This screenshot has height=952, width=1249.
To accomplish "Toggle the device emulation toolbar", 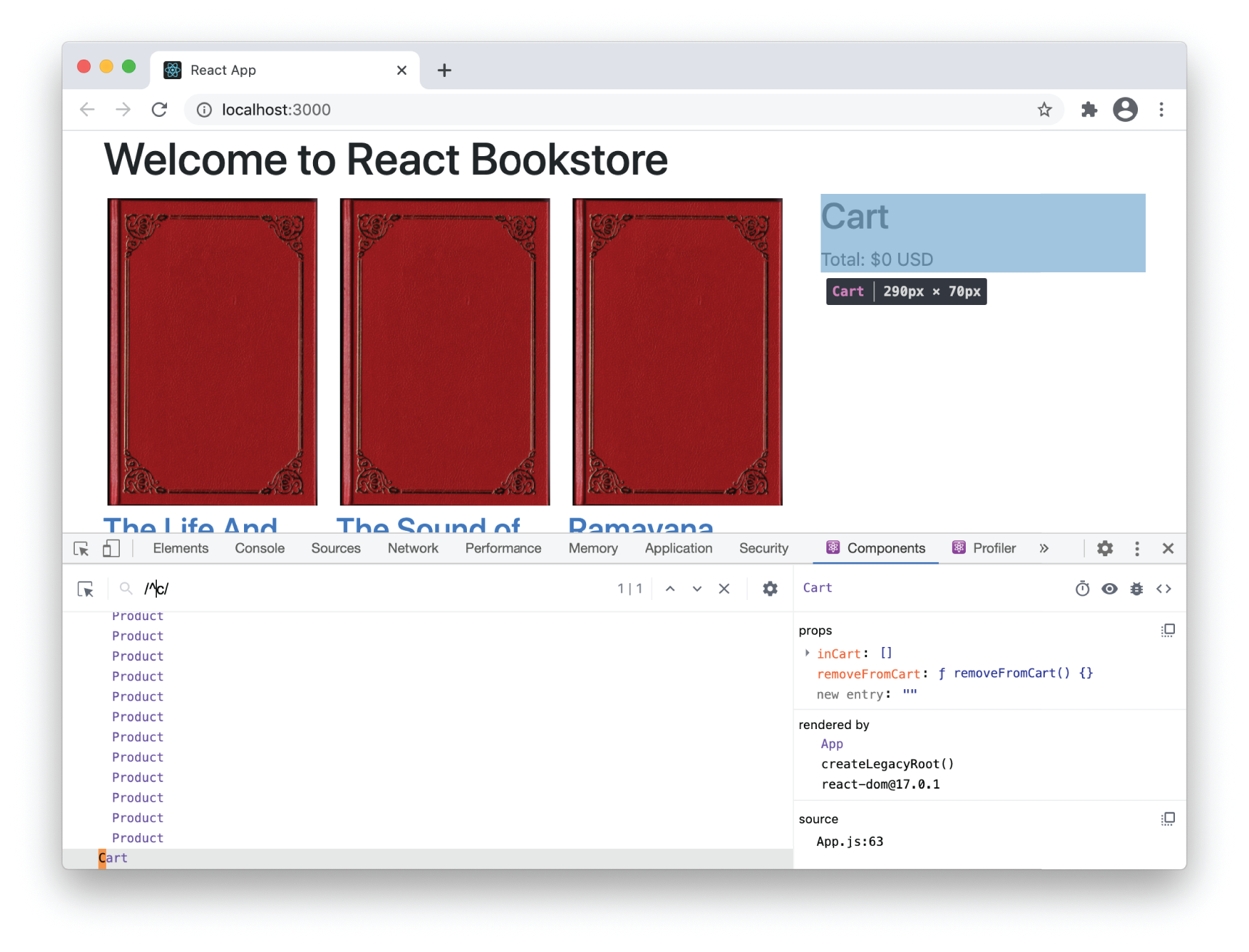I will tap(111, 548).
